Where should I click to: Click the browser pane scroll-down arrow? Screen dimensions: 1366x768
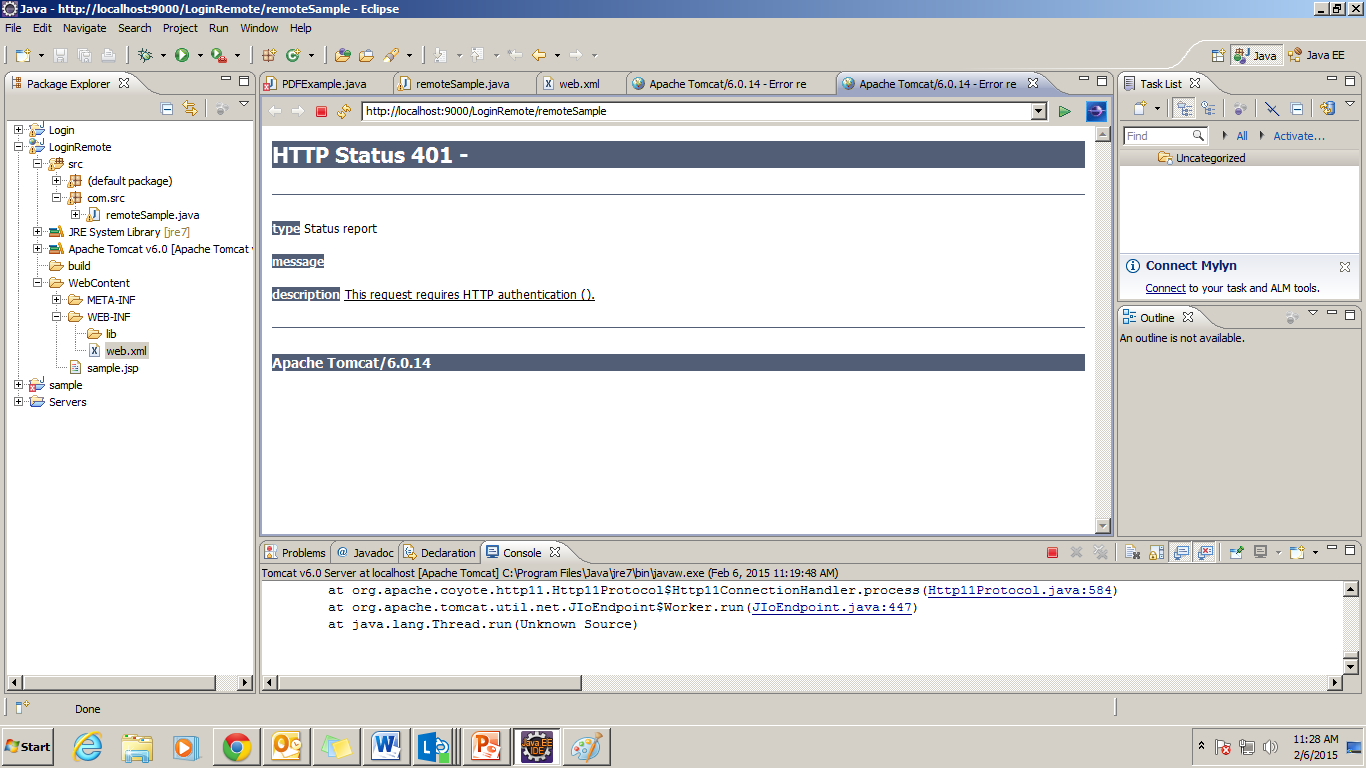(1103, 526)
